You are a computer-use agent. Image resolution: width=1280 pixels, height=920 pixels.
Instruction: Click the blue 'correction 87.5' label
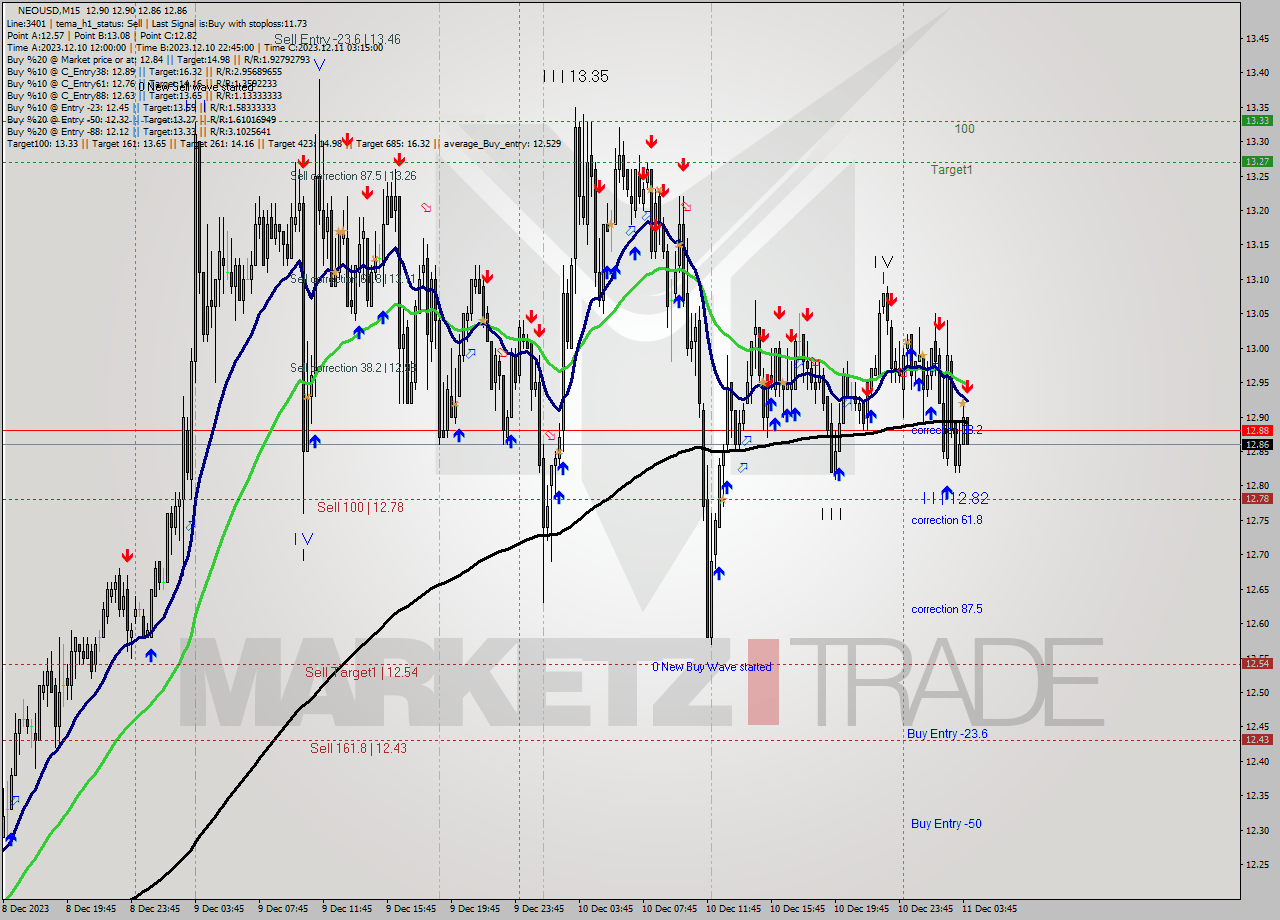(x=946, y=609)
